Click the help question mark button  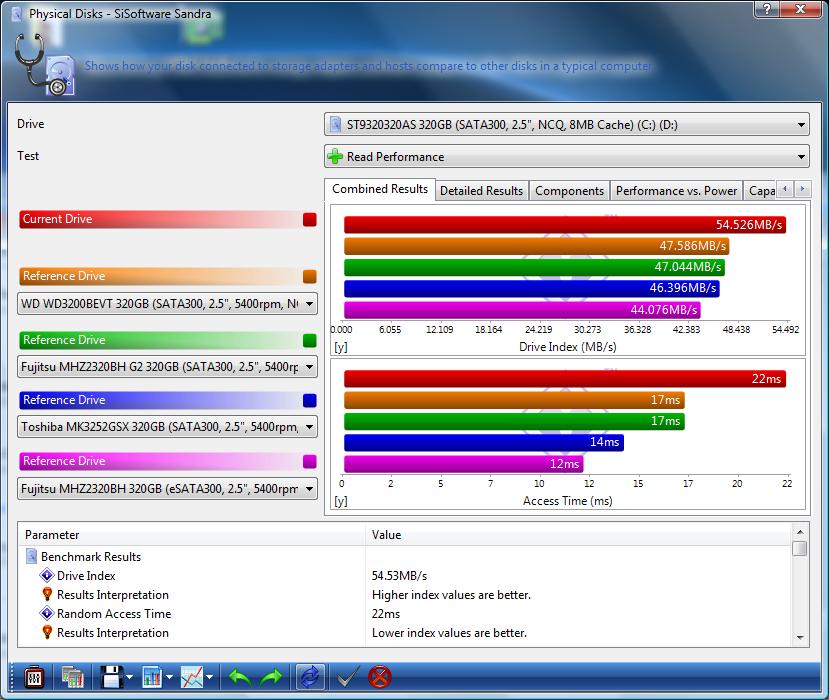(767, 9)
